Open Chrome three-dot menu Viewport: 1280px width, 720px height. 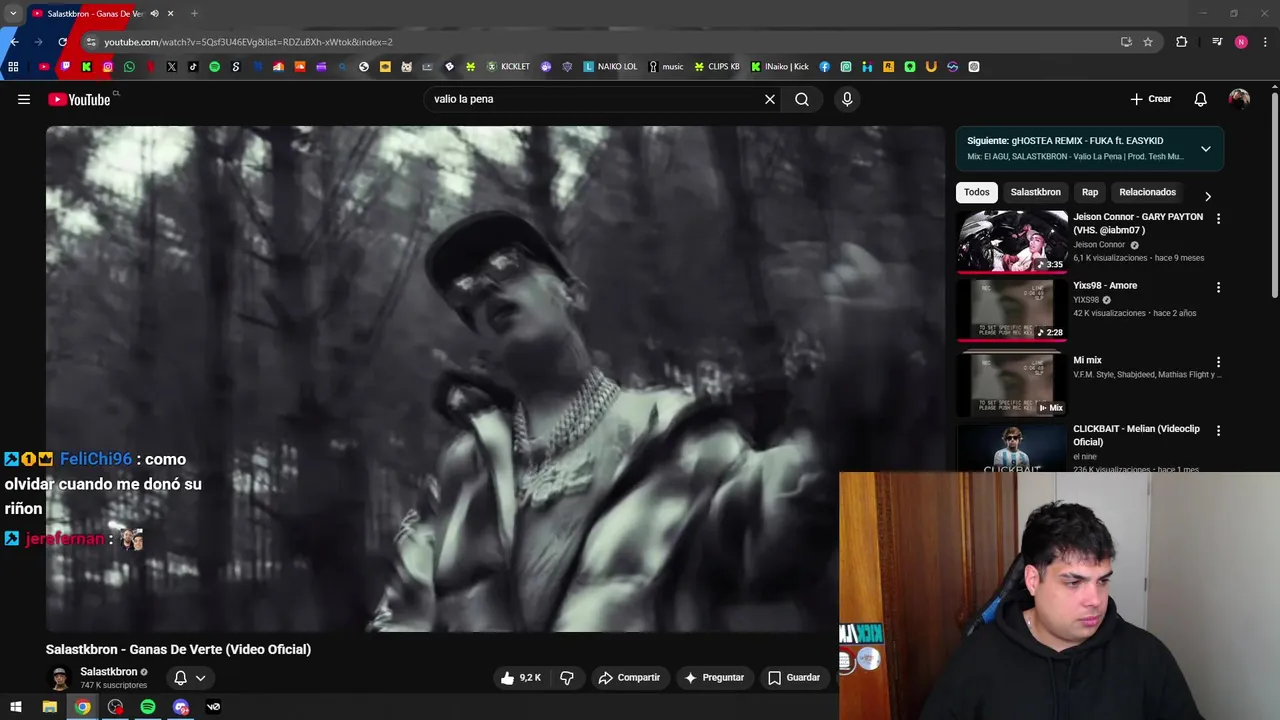coord(1265,42)
